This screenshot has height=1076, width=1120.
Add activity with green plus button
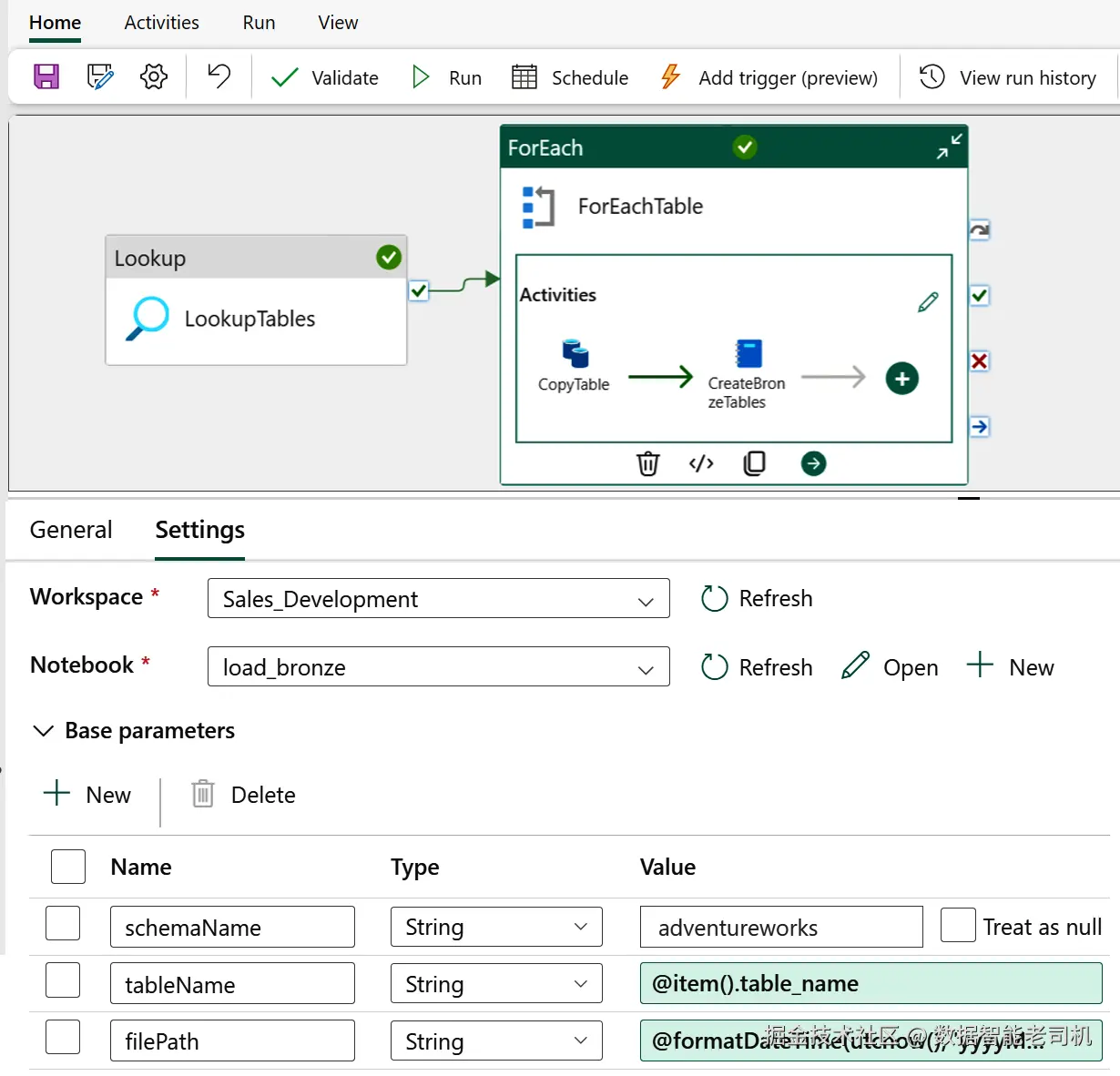(x=902, y=379)
